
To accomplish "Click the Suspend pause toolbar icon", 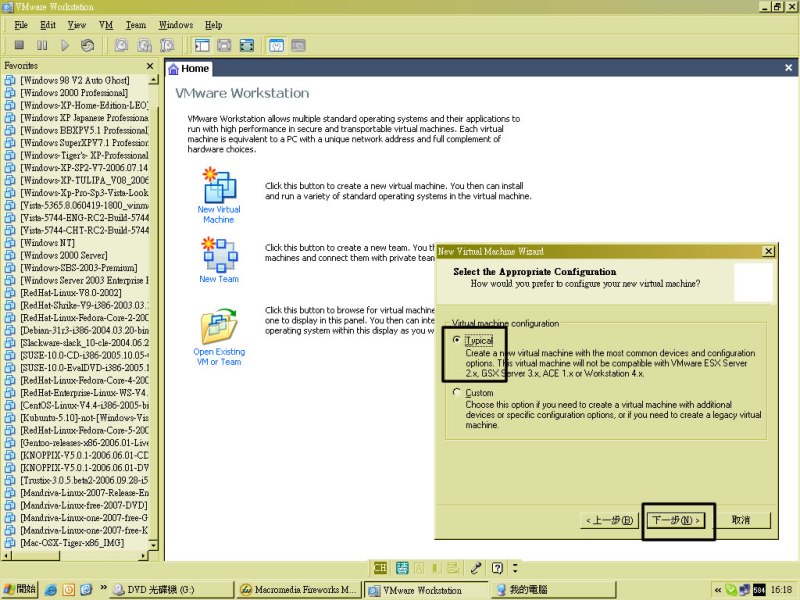I will pos(42,45).
